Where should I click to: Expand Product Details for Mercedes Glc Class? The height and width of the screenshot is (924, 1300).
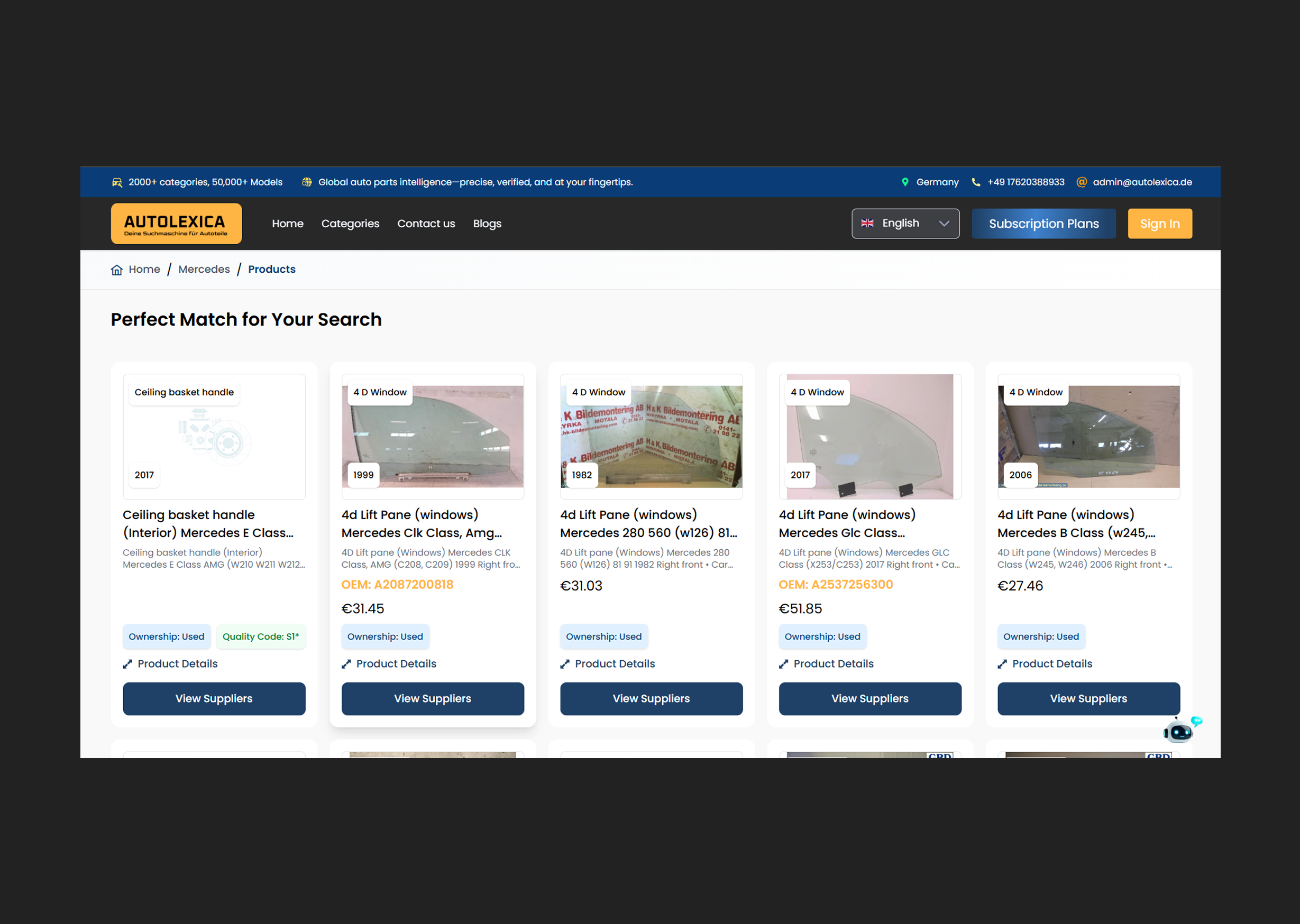(826, 663)
